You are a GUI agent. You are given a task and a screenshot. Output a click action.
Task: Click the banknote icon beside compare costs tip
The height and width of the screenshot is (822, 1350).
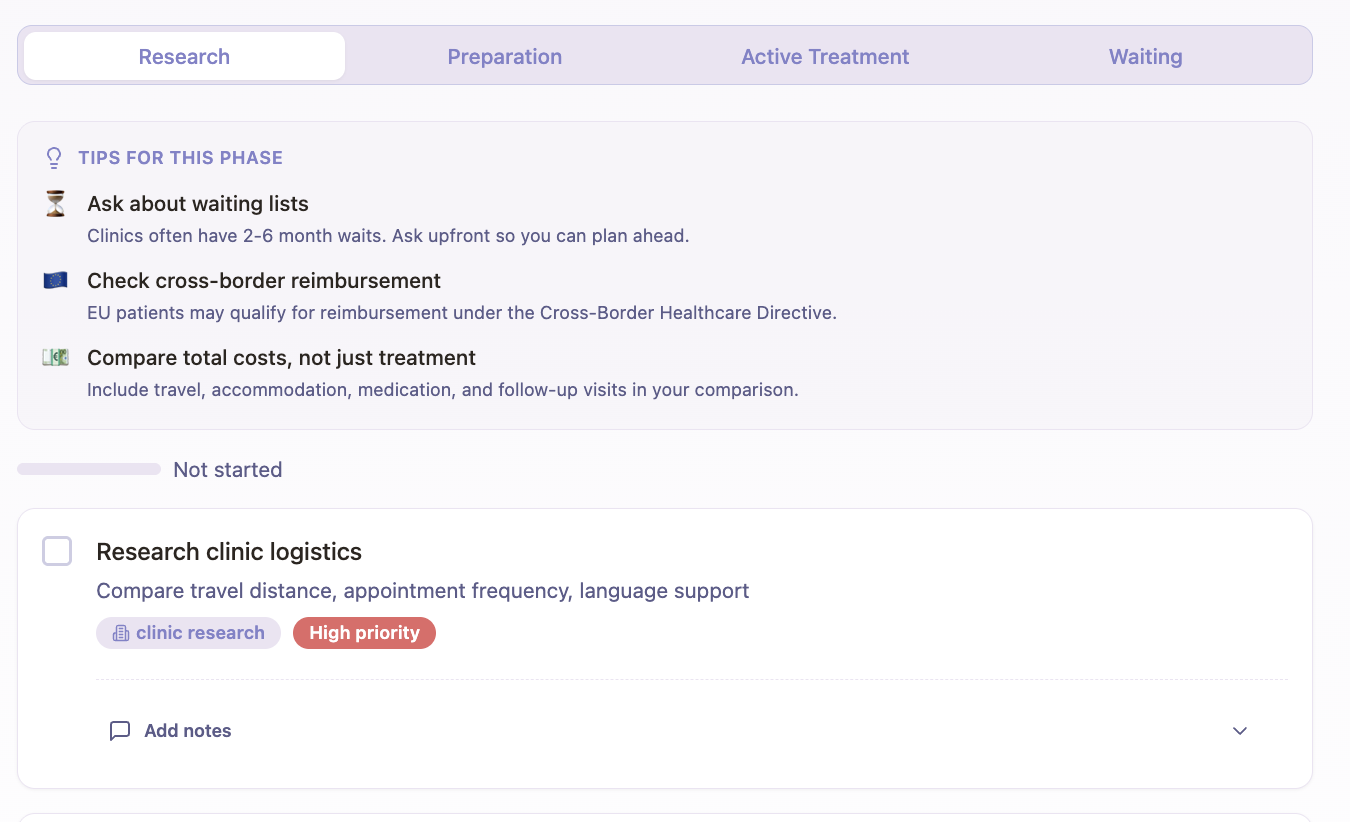(x=55, y=357)
